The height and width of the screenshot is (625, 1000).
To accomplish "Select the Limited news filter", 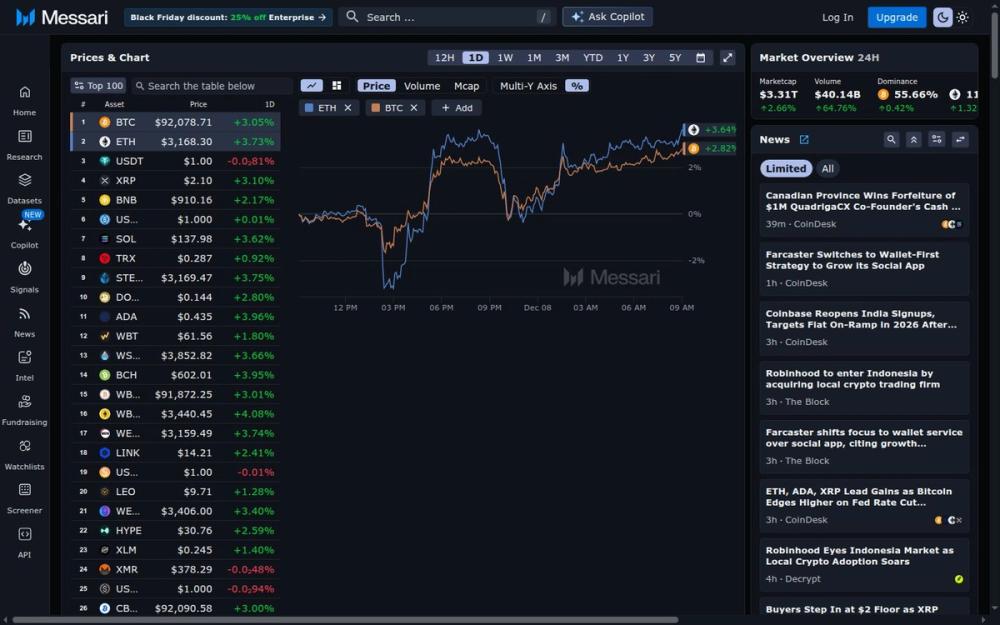I will click(x=786, y=168).
